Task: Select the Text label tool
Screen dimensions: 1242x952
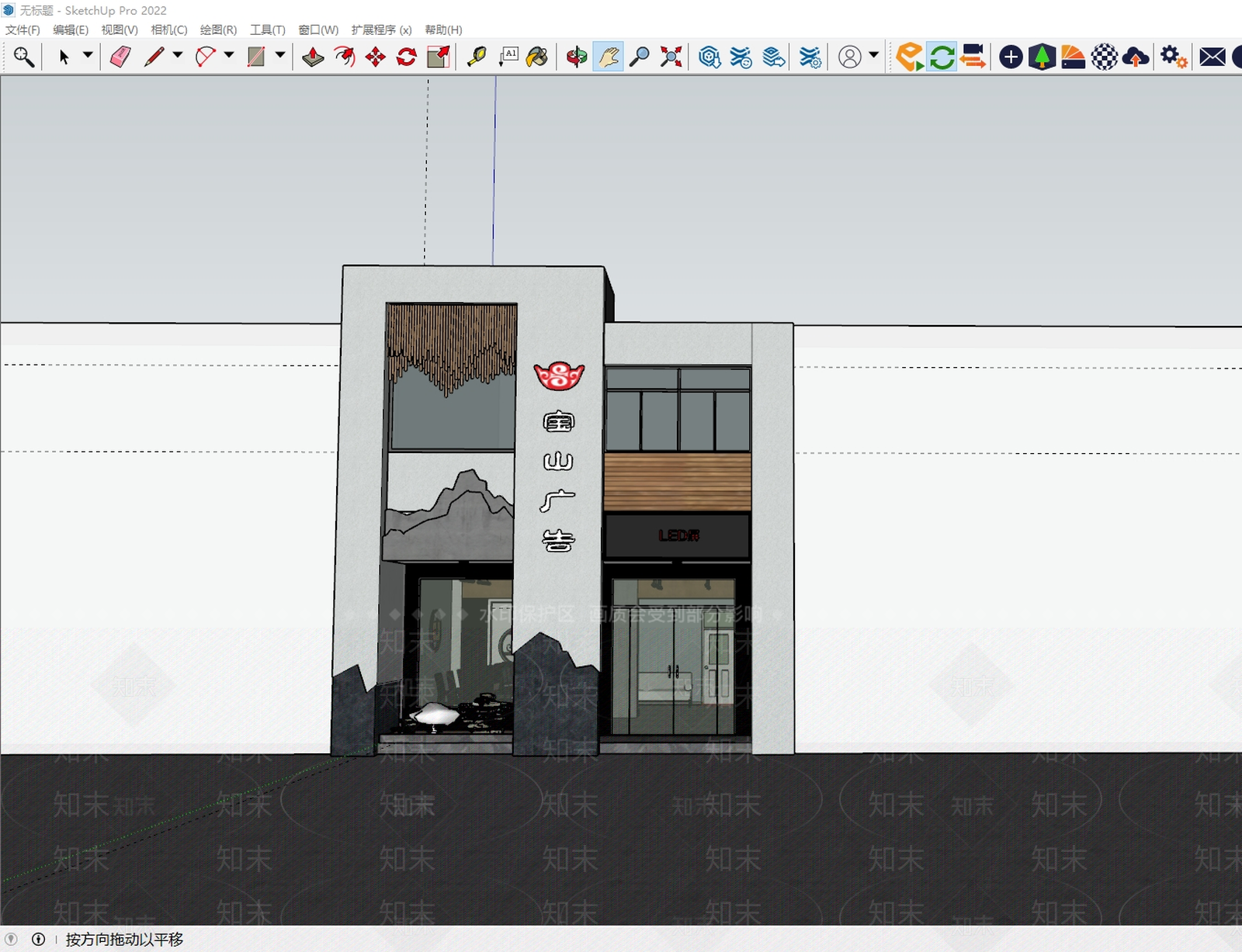Action: point(508,57)
